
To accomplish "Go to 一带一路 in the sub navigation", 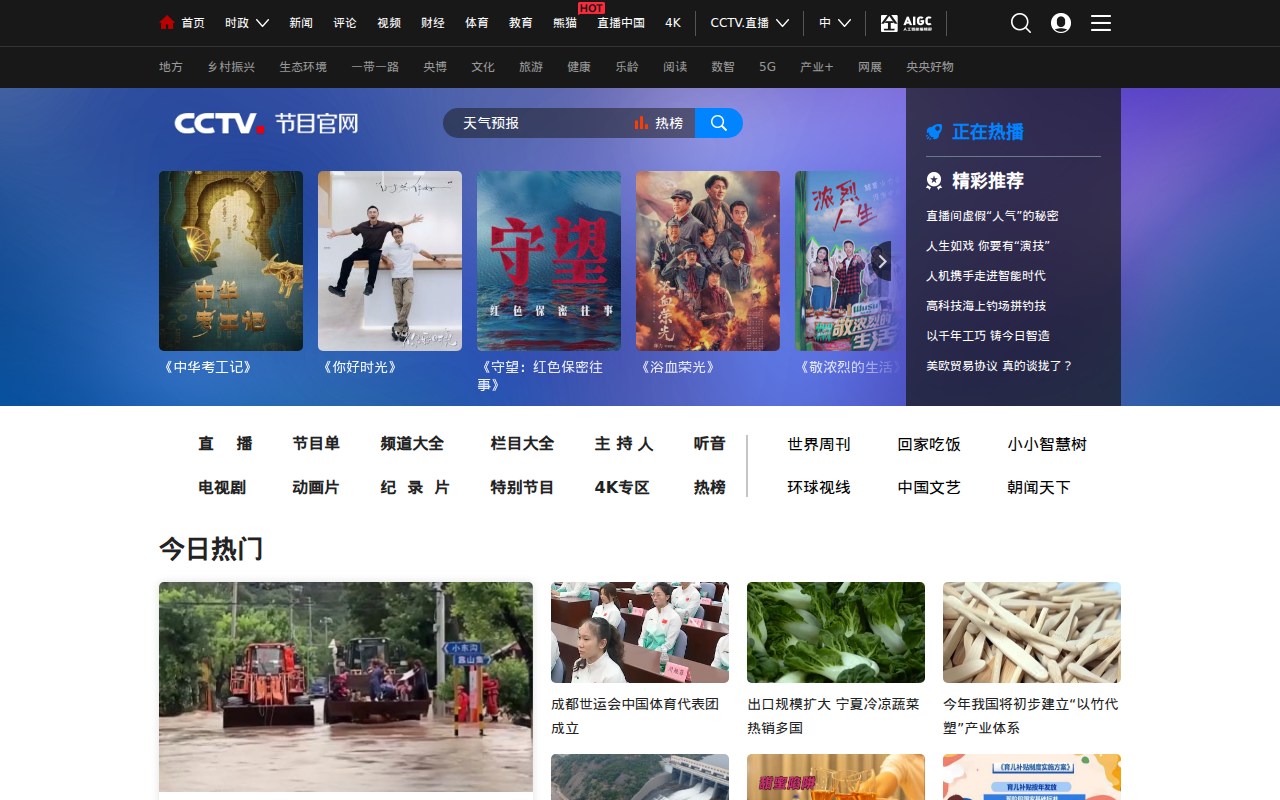I will [375, 67].
